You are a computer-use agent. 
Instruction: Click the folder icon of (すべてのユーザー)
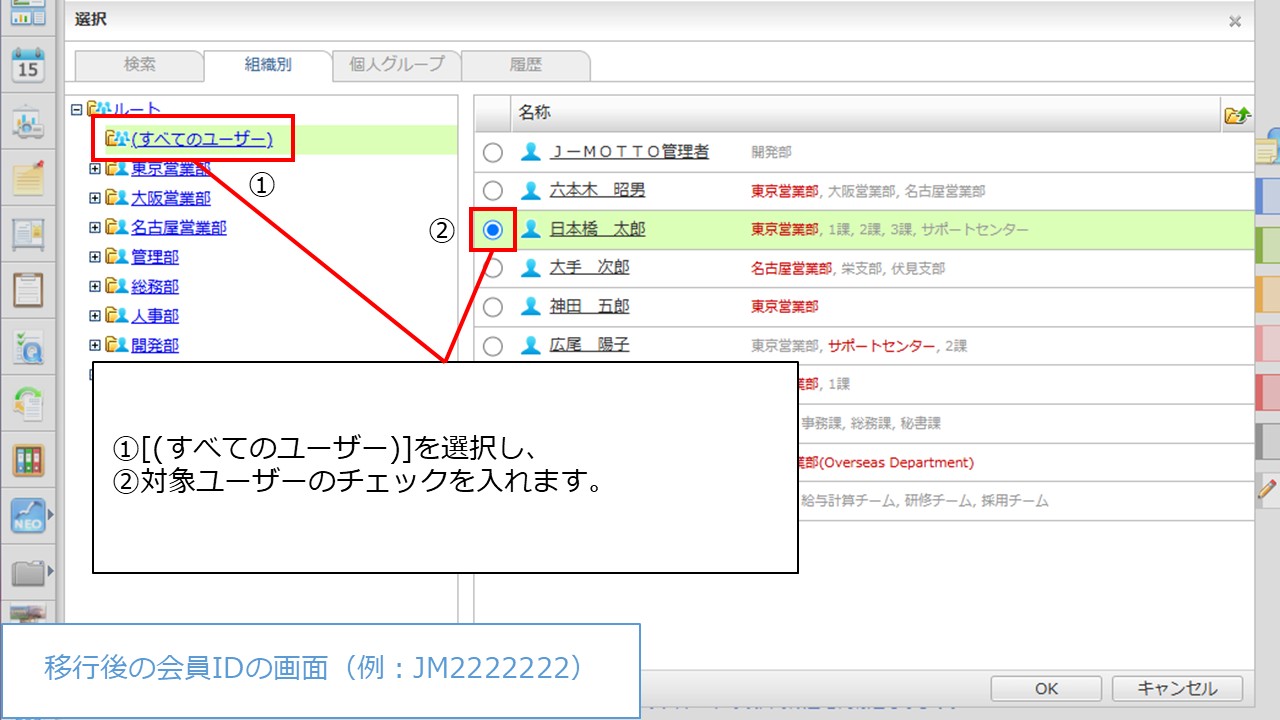[117, 139]
